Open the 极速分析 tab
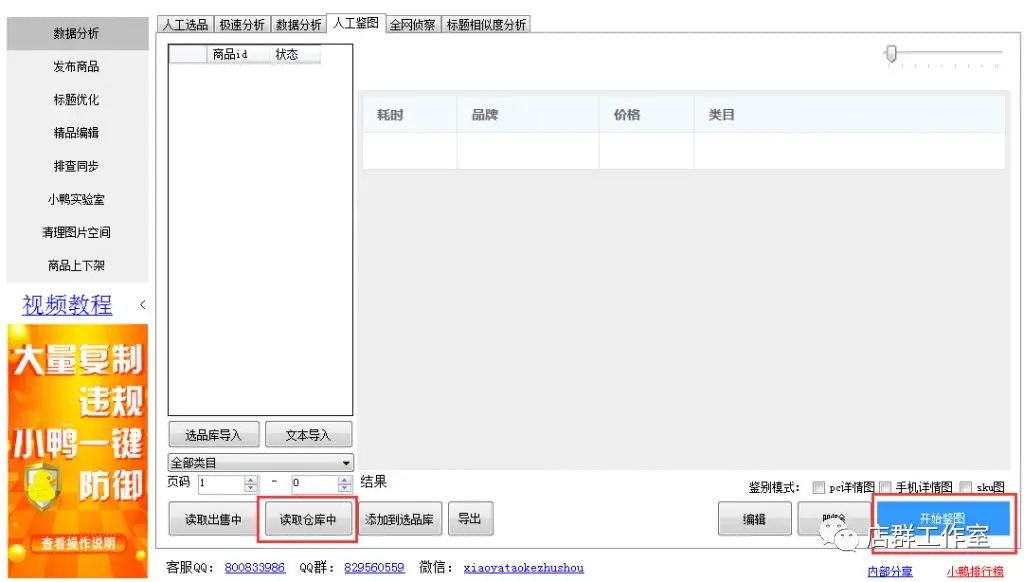Image resolution: width=1024 pixels, height=582 pixels. tap(240, 25)
